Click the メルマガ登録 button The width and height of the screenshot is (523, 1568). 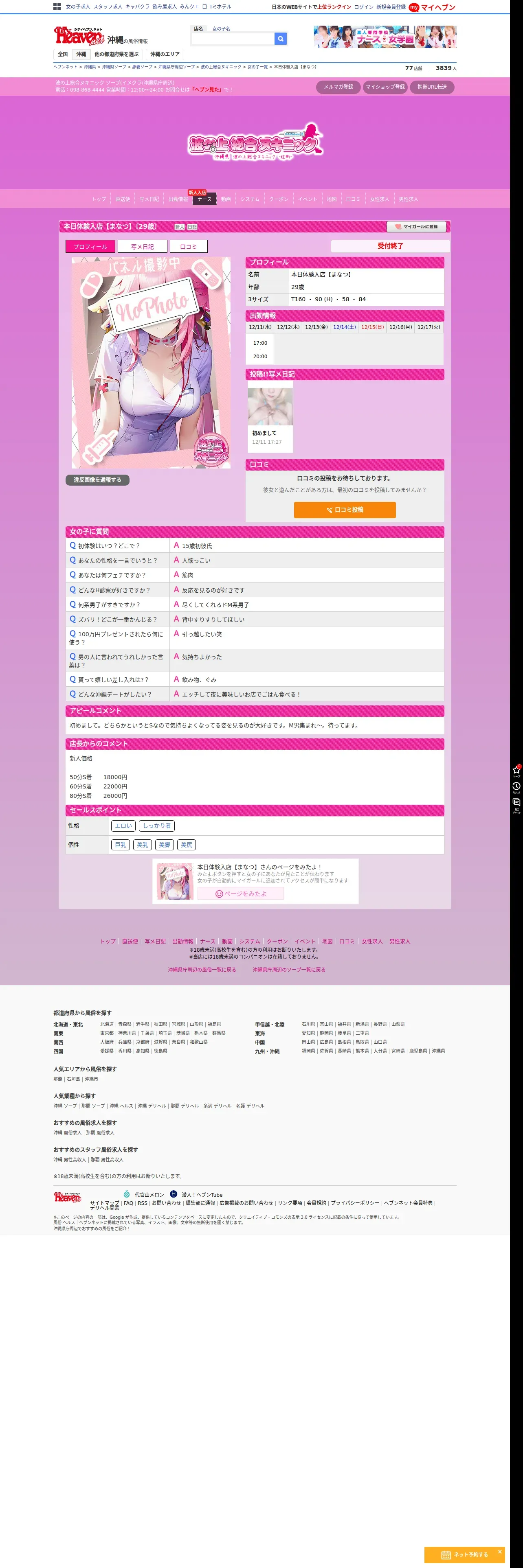coord(338,87)
